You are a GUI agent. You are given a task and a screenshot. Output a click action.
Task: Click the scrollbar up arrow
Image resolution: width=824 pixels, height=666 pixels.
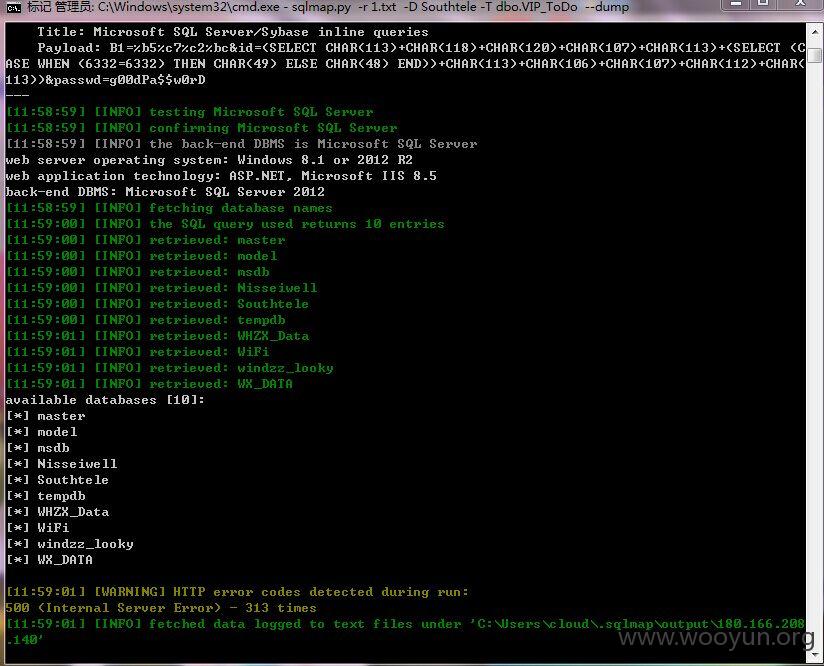click(x=815, y=32)
